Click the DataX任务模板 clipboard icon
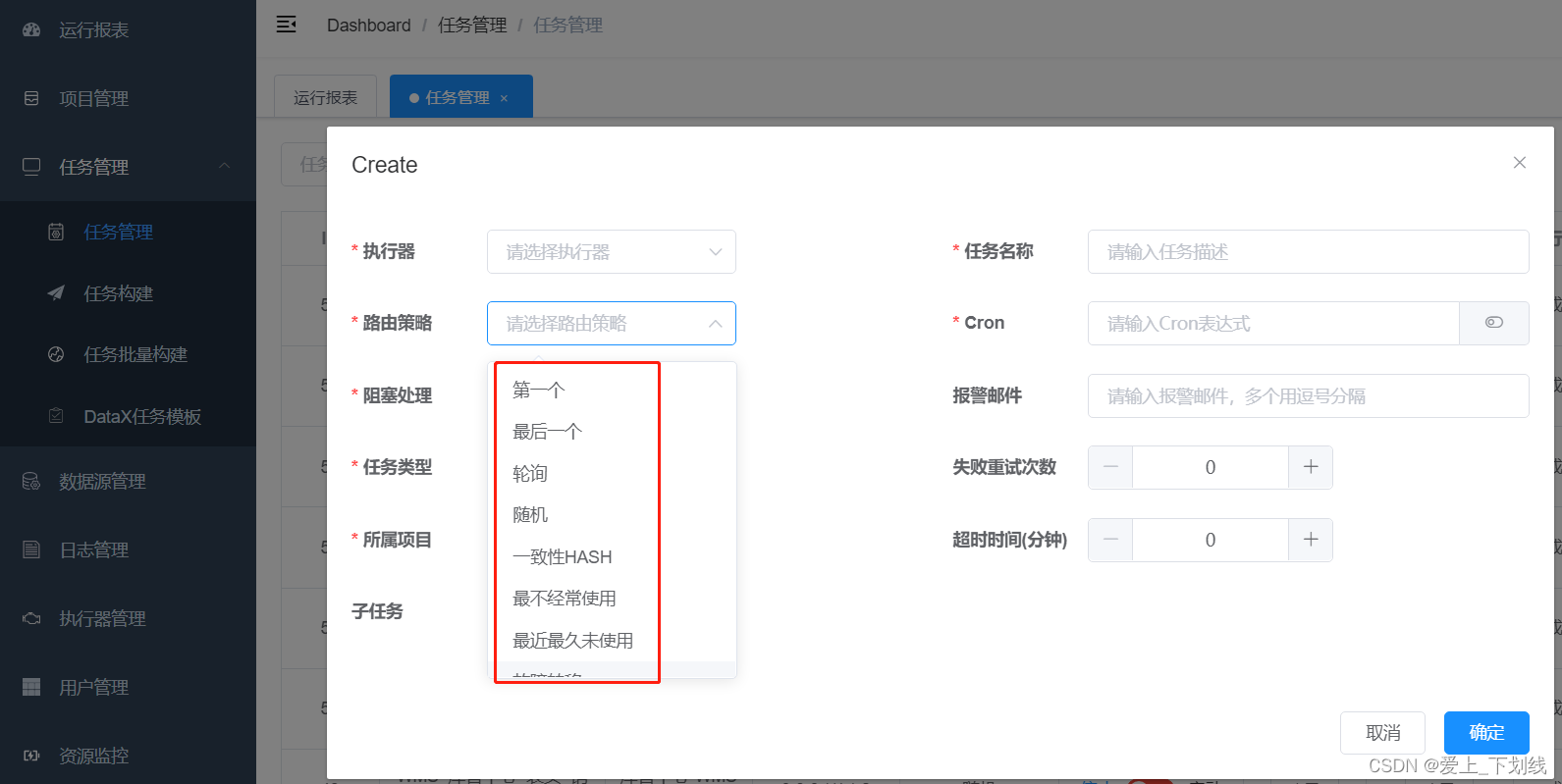Screen dimensions: 1562x784 click(x=56, y=416)
